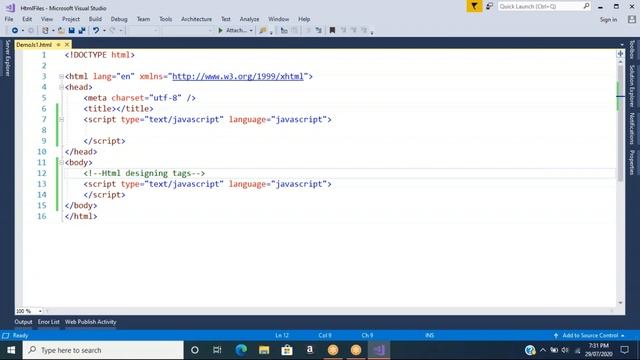Open Microsoft Edge from the taskbar
The height and width of the screenshot is (360, 640).
pos(241,350)
